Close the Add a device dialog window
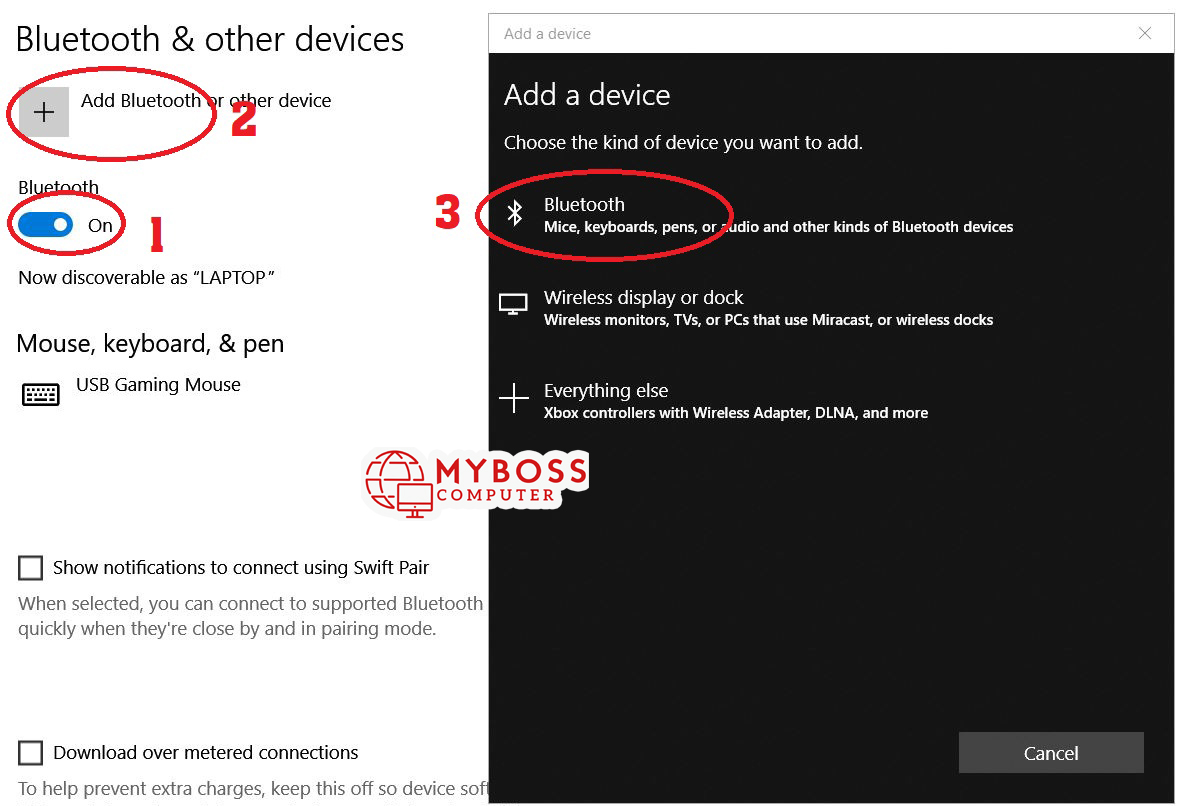This screenshot has height=806, width=1178. coord(1145,33)
